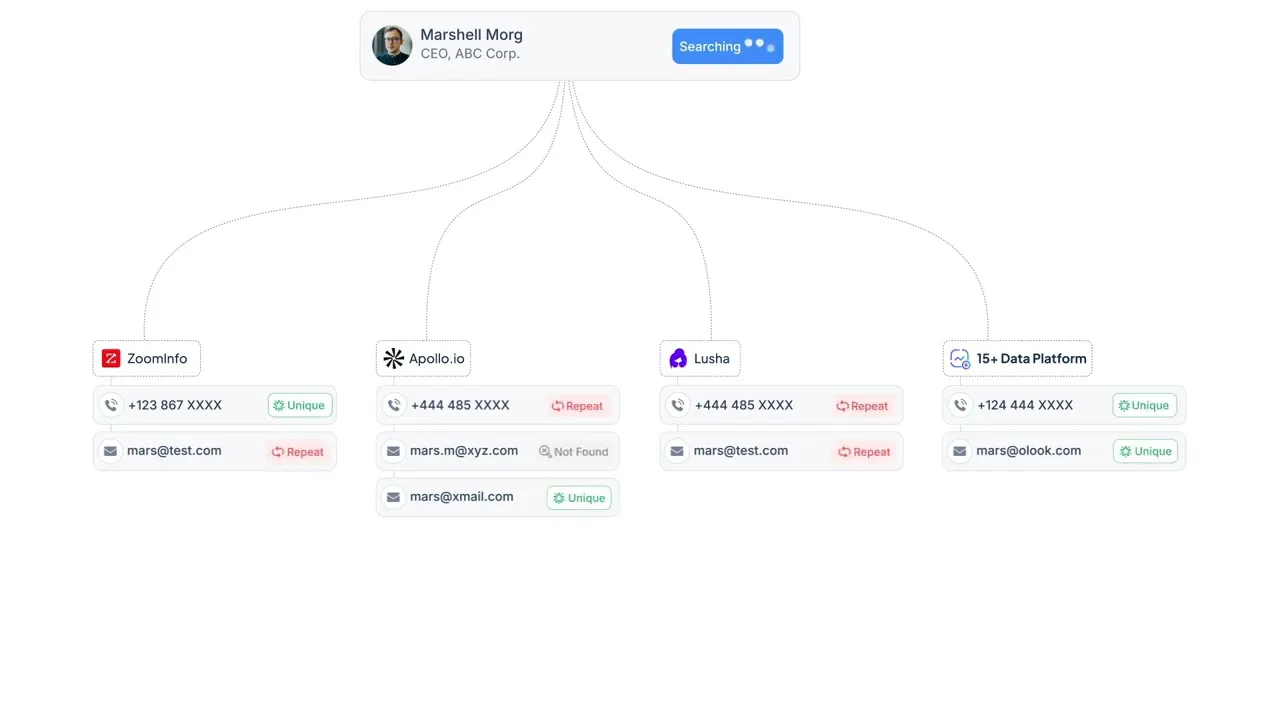1280x720 pixels.
Task: Click the blue Searching button
Action: pos(727,46)
